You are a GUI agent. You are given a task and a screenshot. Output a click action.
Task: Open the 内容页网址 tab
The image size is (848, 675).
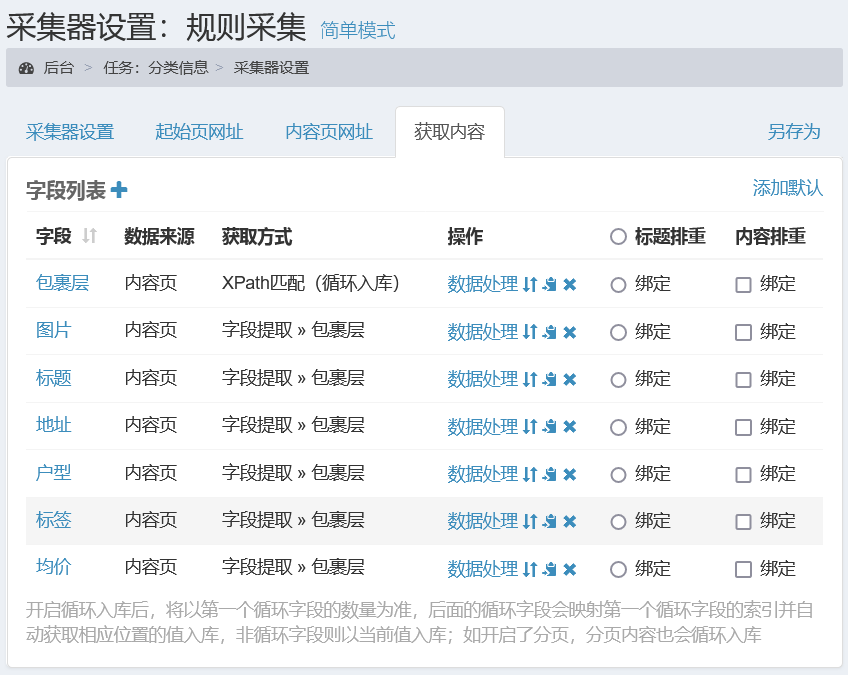pos(329,131)
